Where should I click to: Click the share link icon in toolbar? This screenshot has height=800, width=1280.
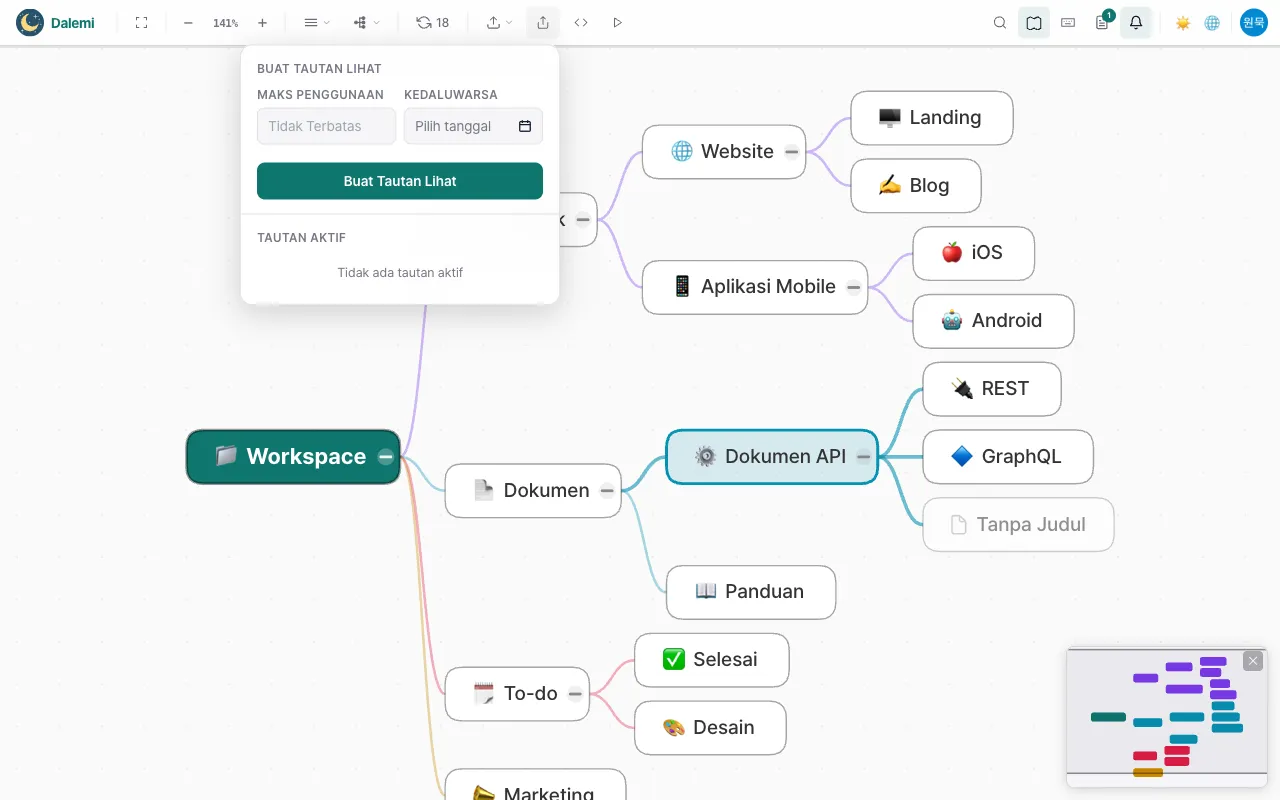(x=543, y=22)
